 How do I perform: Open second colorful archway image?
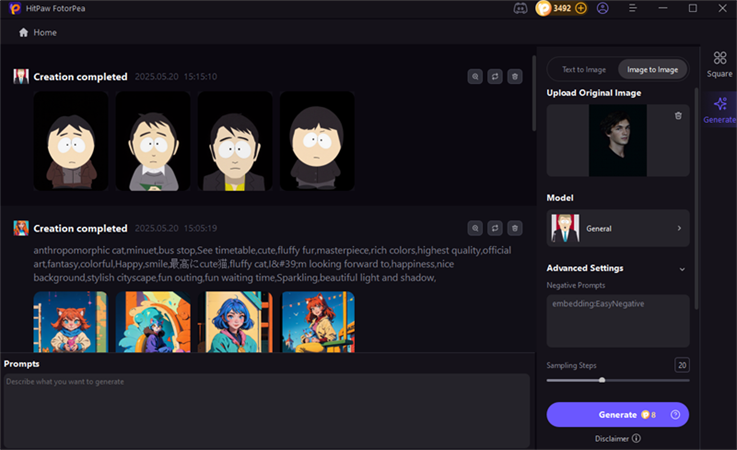(x=153, y=322)
